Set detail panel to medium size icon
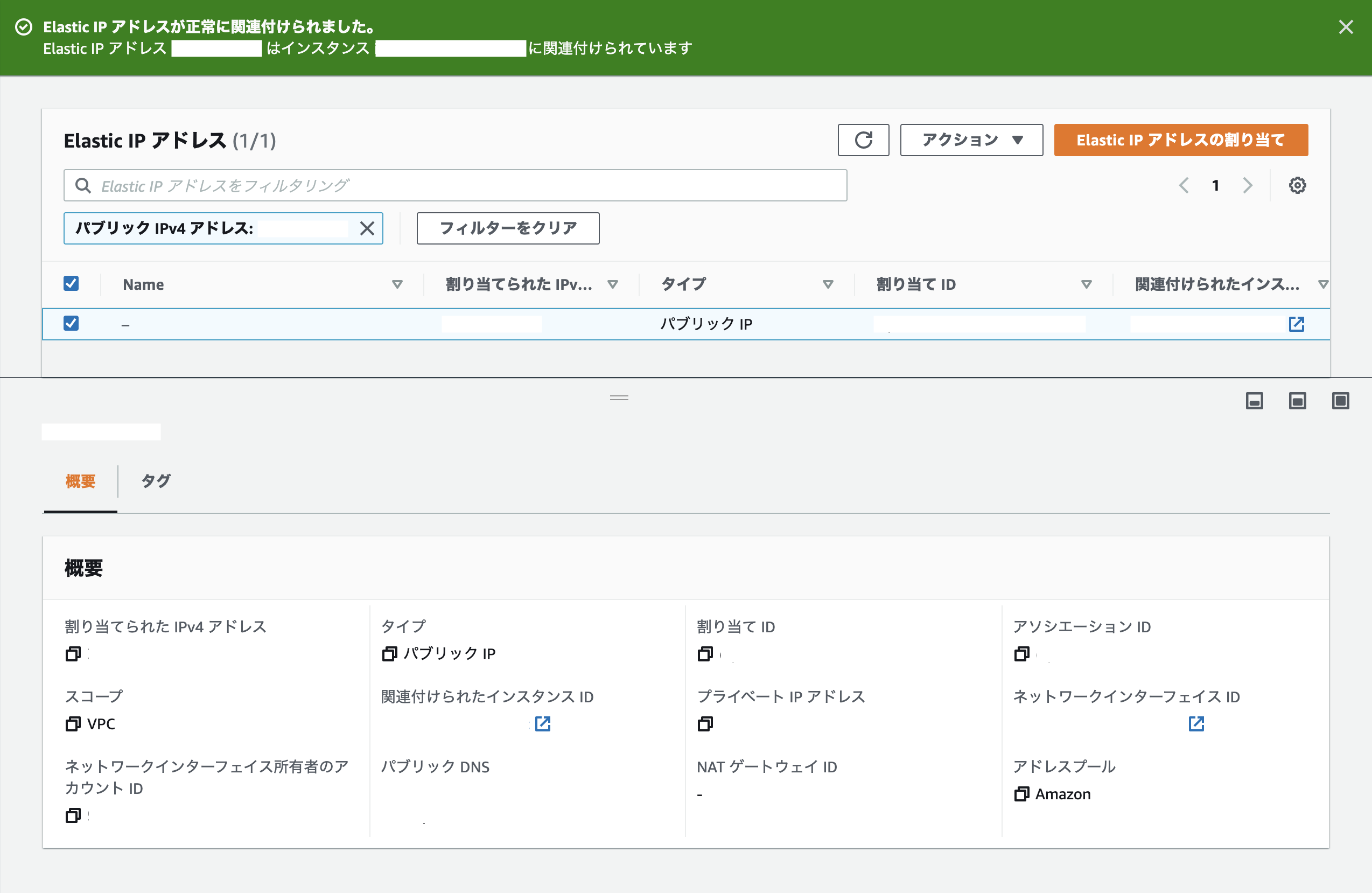1372x893 pixels. click(1297, 401)
